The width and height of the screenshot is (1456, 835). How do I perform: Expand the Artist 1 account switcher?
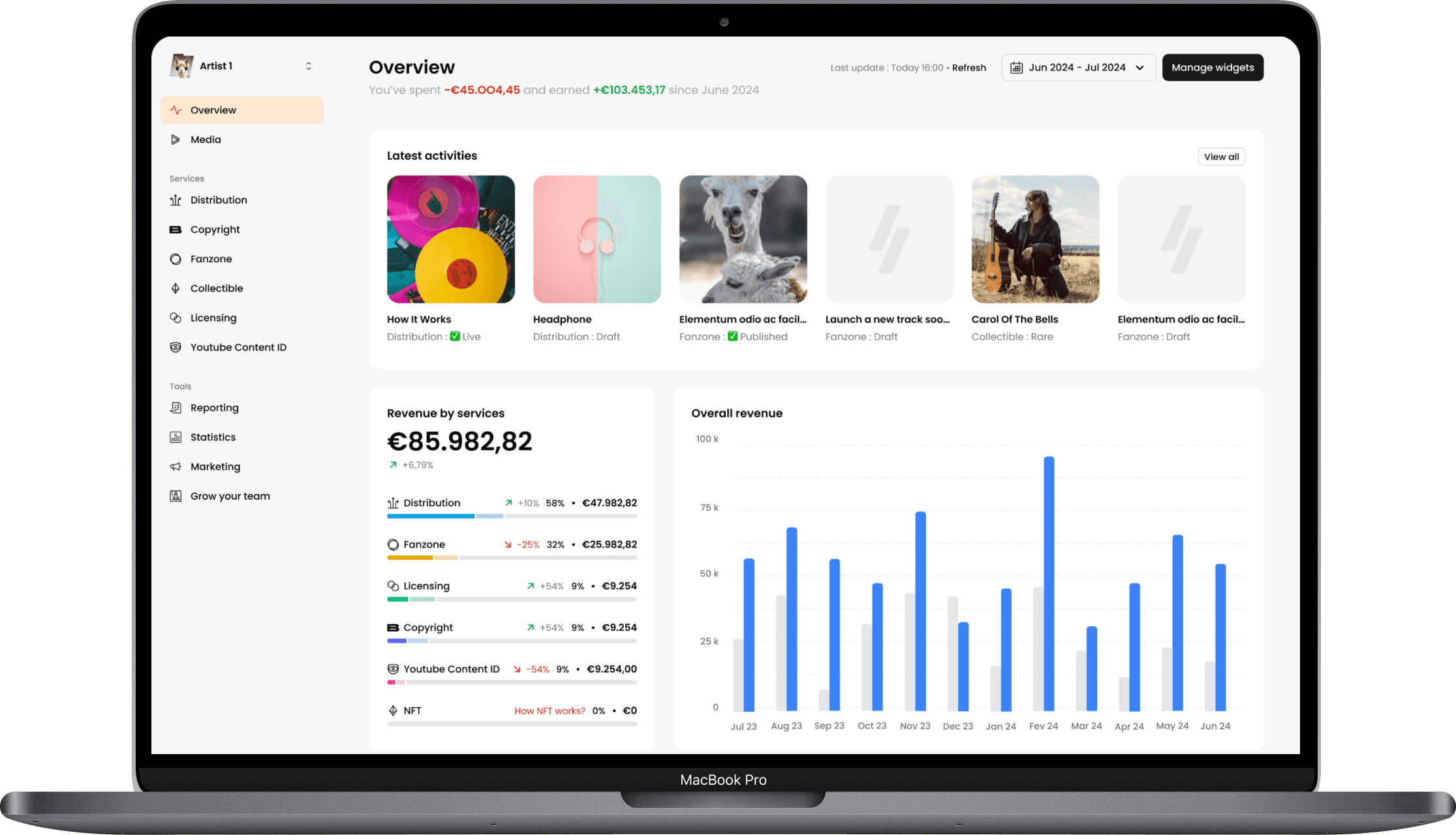tap(308, 66)
